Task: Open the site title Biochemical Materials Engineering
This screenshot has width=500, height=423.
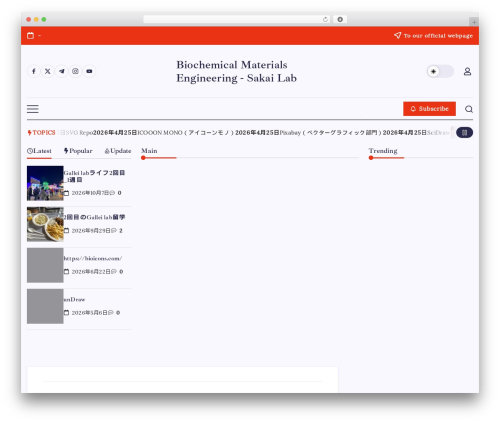Action: (236, 71)
